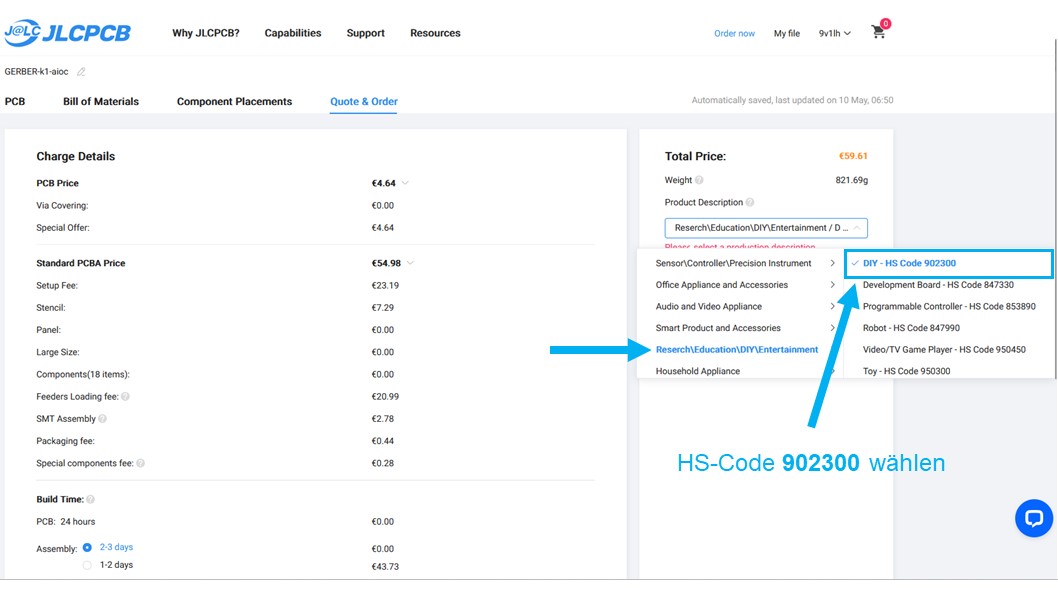
Task: Click the Order now link
Action: tap(734, 33)
